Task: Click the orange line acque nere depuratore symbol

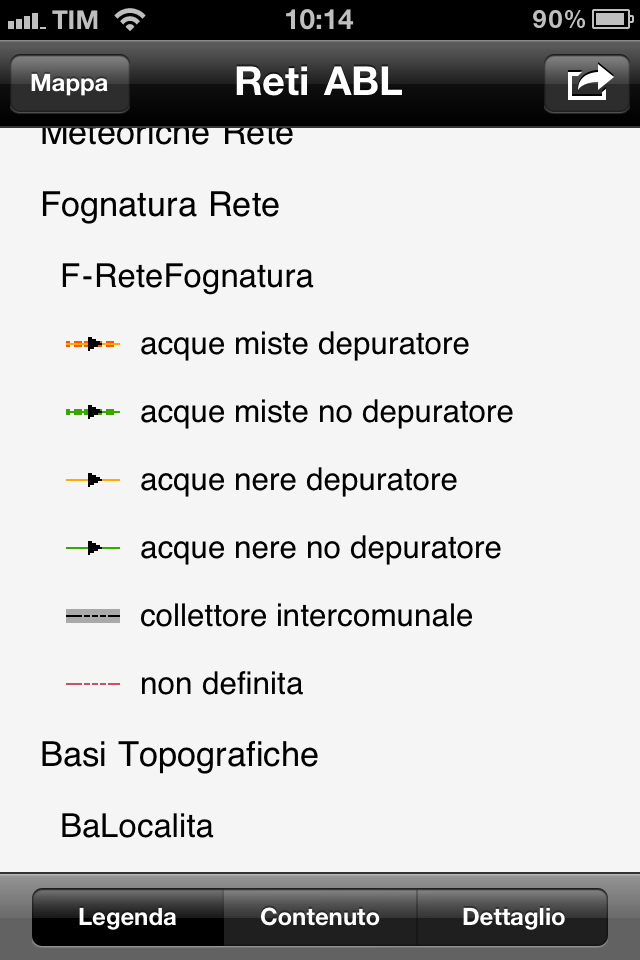Action: pyautogui.click(x=93, y=480)
